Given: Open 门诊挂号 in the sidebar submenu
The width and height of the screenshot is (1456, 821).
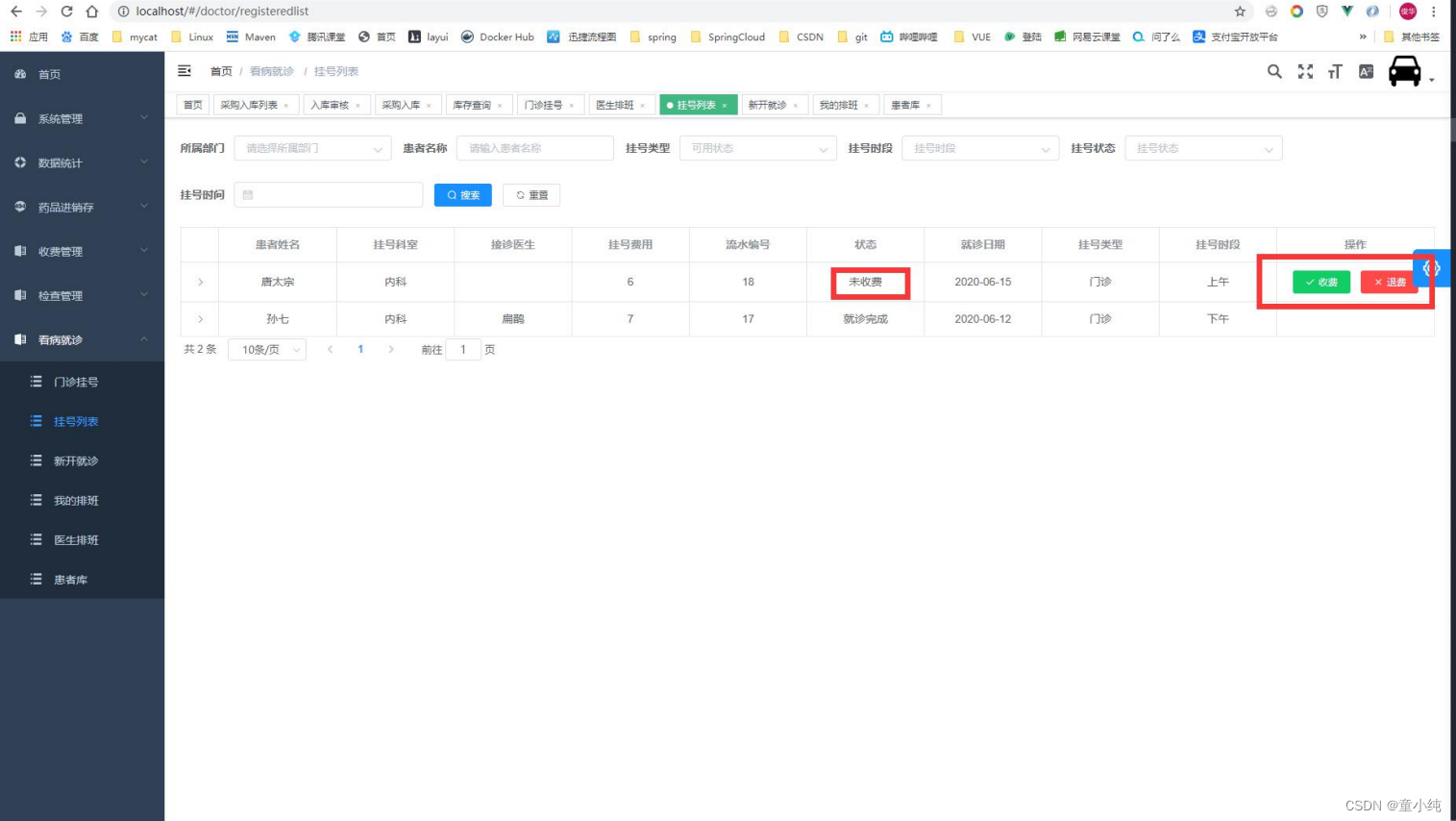Looking at the screenshot, I should click(x=82, y=382).
